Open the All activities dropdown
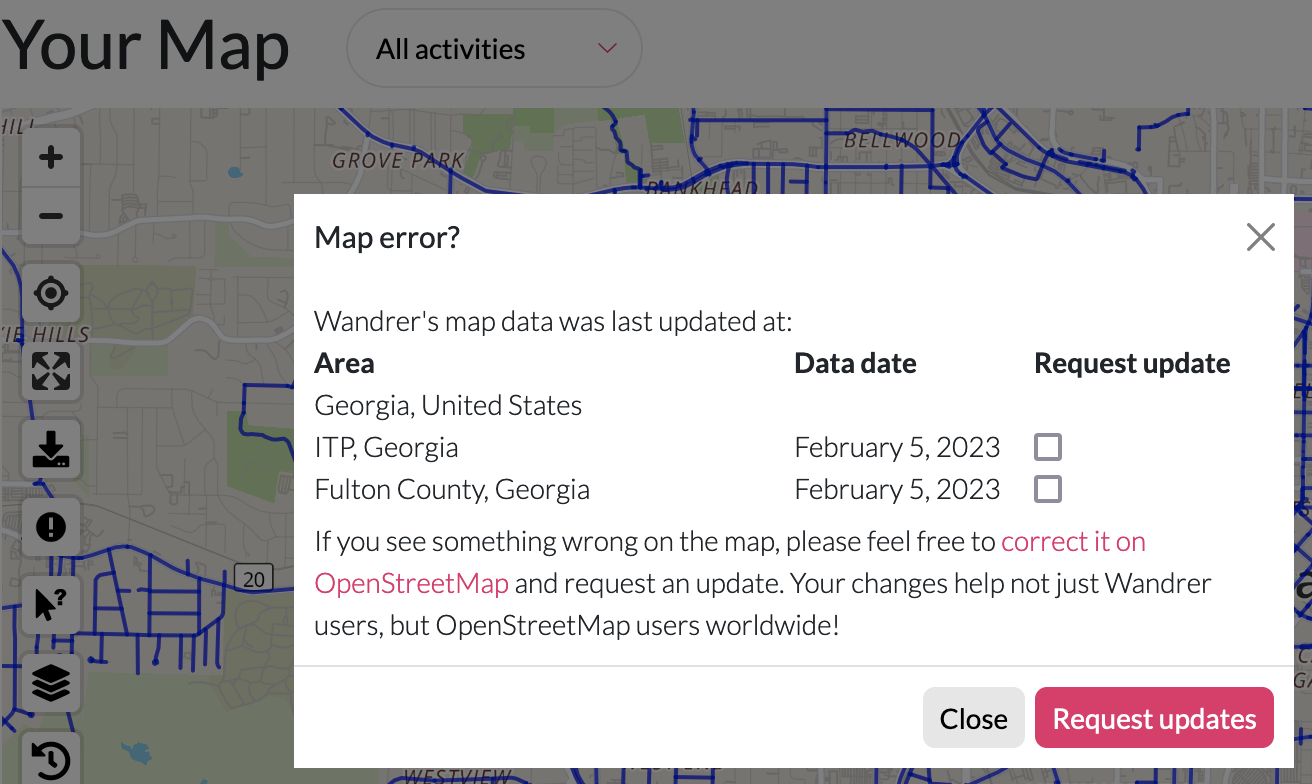This screenshot has height=784, width=1312. 494,49
